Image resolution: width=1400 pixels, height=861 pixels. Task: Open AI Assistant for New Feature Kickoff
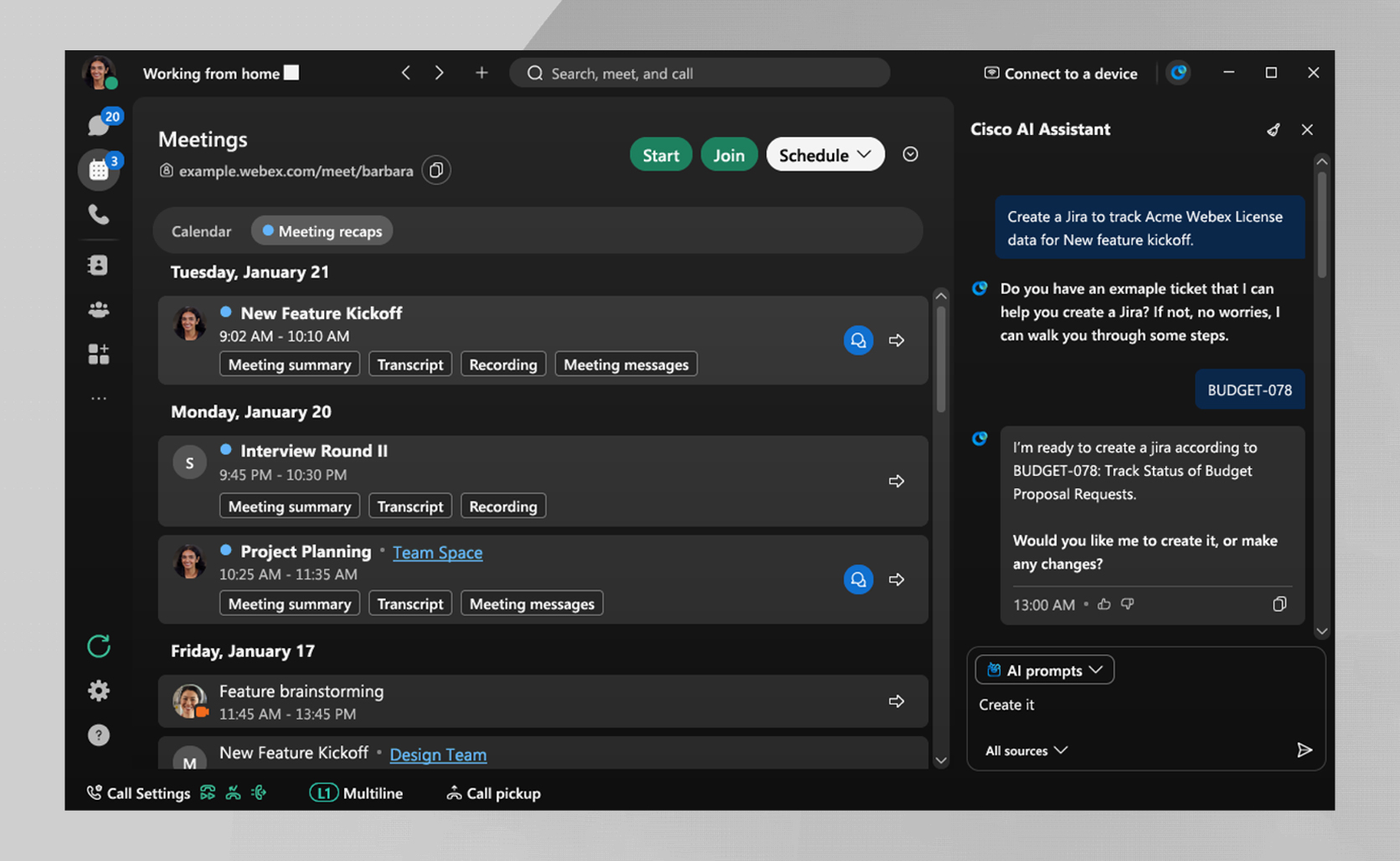[857, 340]
